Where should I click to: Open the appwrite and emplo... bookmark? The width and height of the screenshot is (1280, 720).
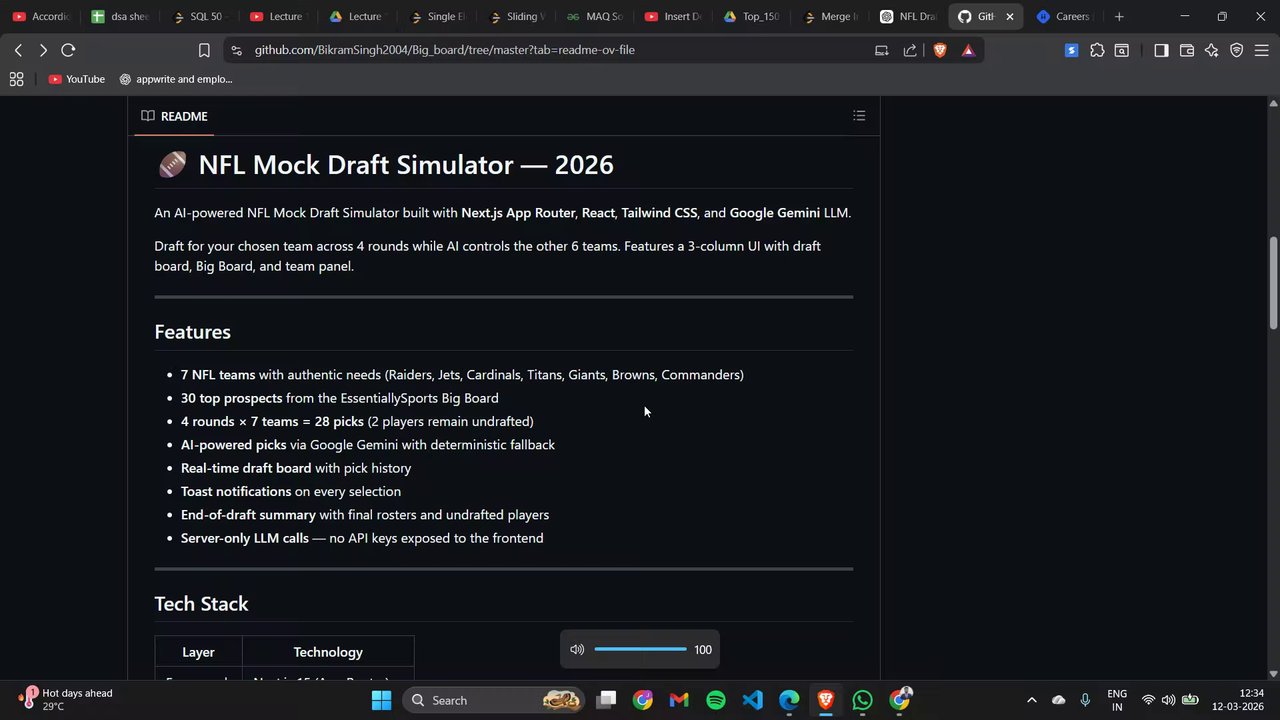(176, 79)
